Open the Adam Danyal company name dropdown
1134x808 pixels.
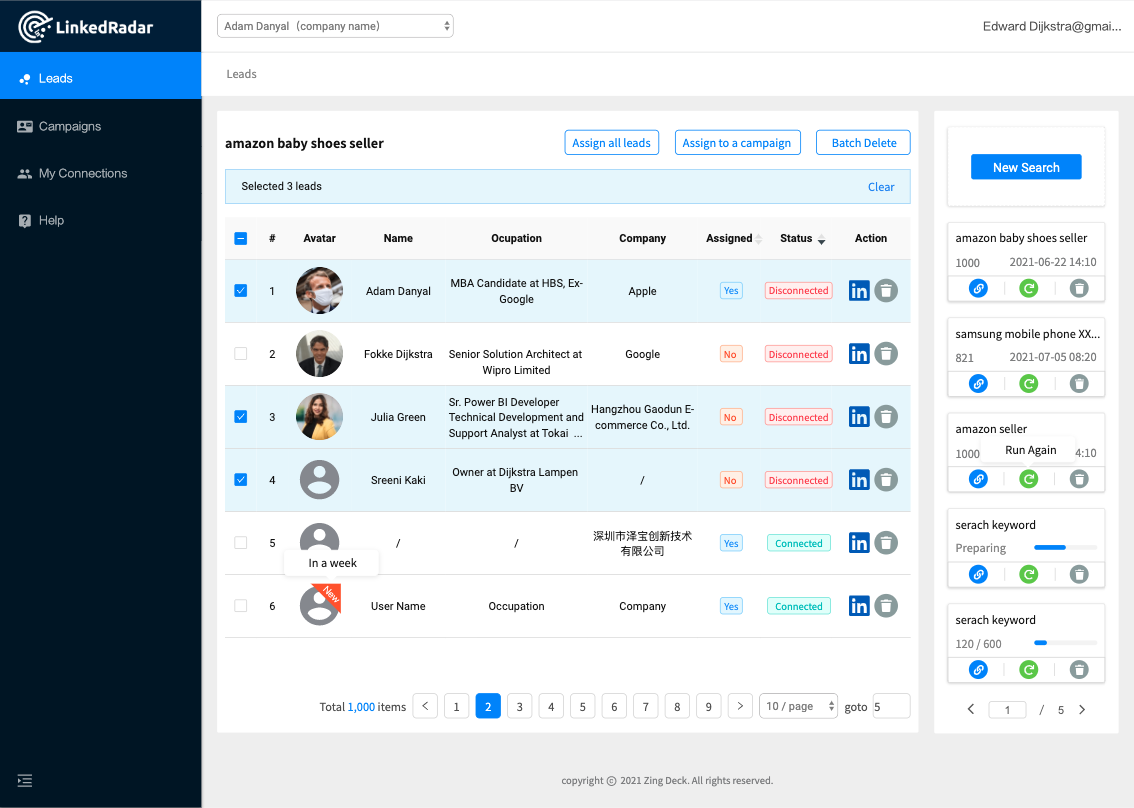[335, 26]
